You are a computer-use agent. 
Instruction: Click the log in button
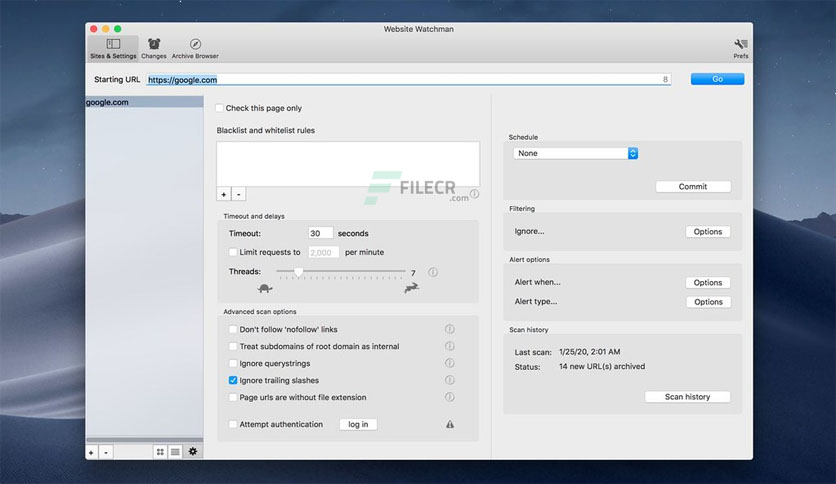click(358, 424)
